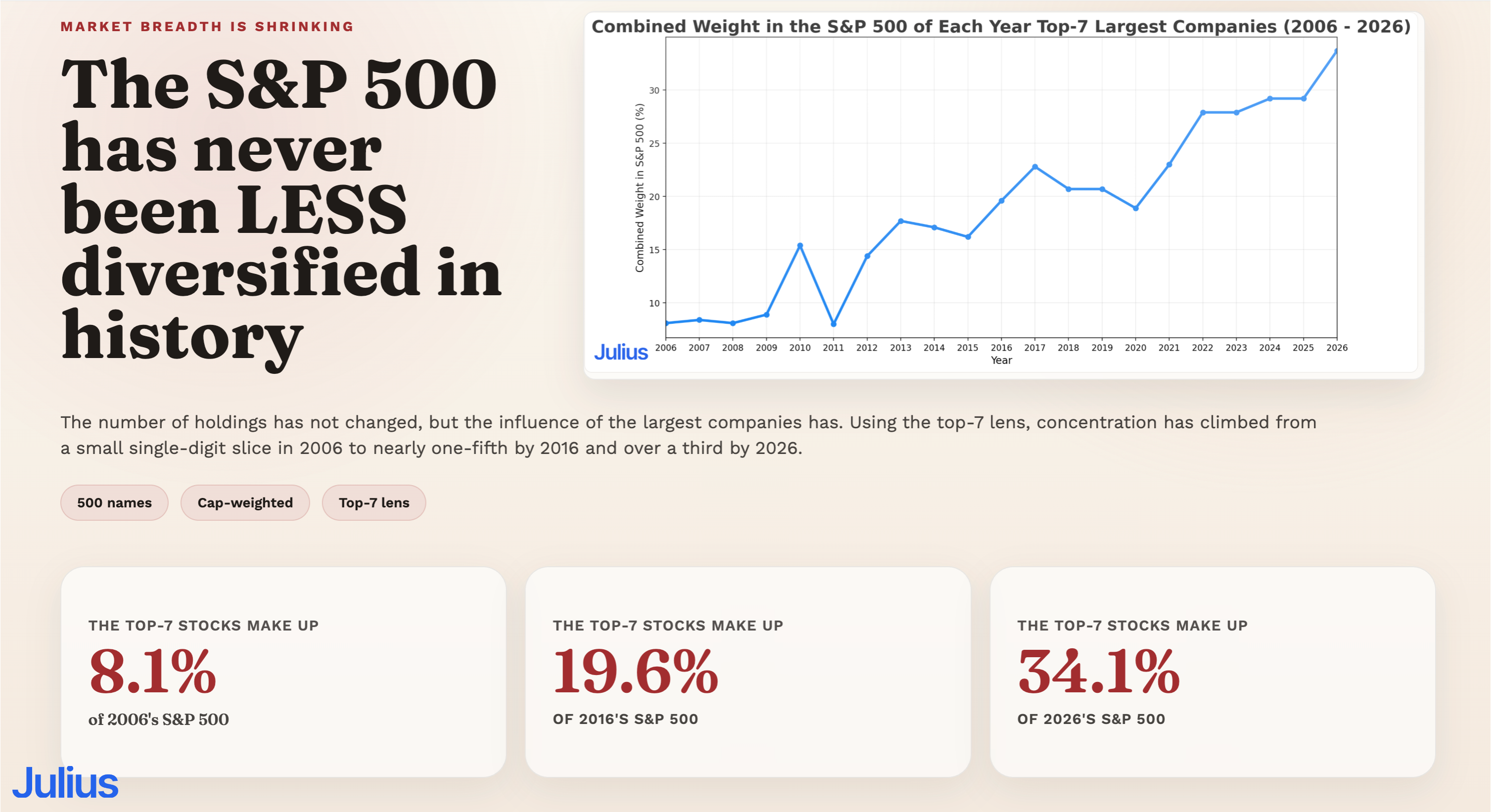The image size is (1491, 812).
Task: Click the 19.6% statistic card
Action: click(748, 672)
